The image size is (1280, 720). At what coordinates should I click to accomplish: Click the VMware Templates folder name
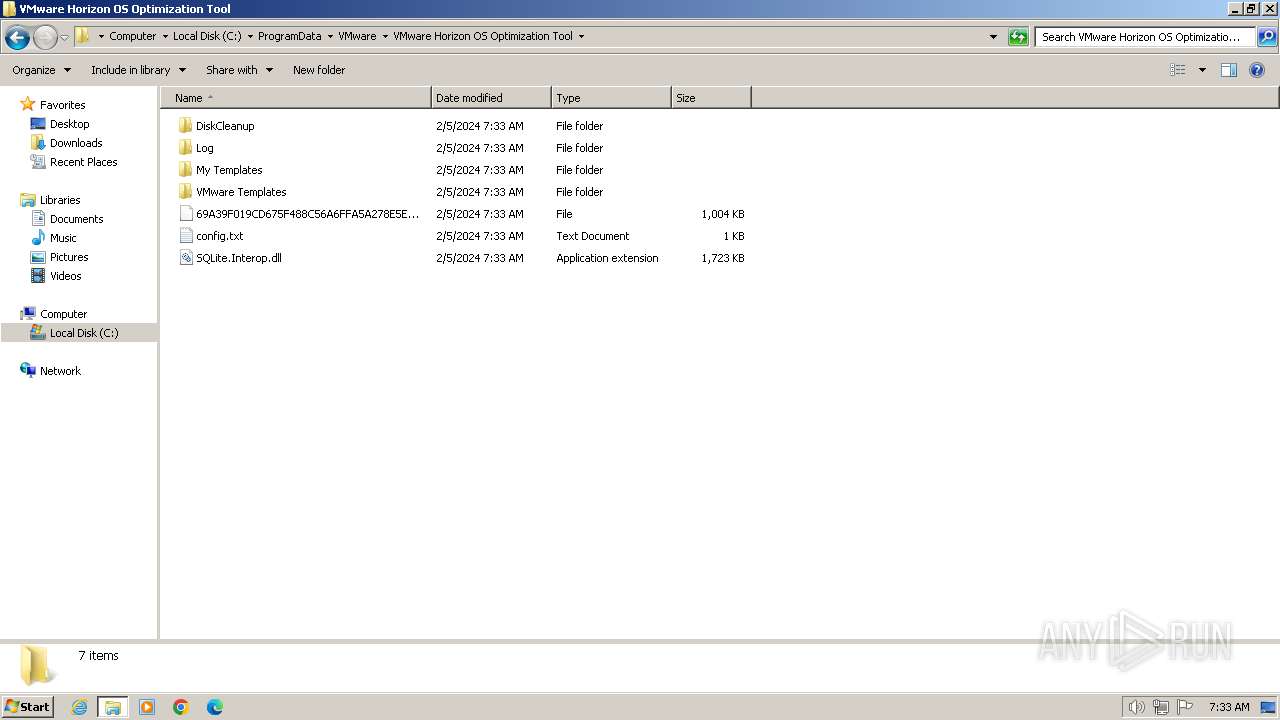(x=241, y=192)
